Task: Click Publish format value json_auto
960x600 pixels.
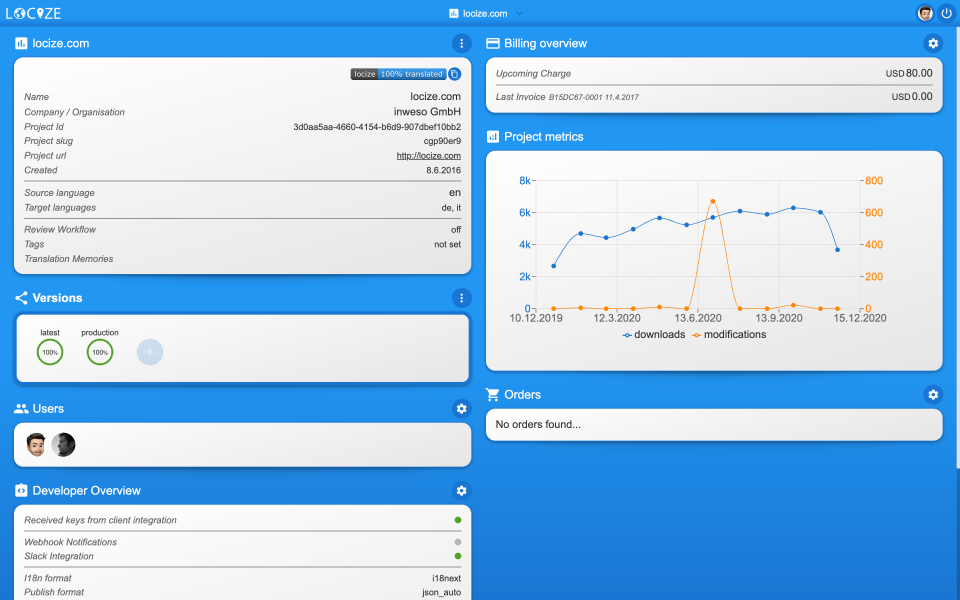Action: (441, 592)
